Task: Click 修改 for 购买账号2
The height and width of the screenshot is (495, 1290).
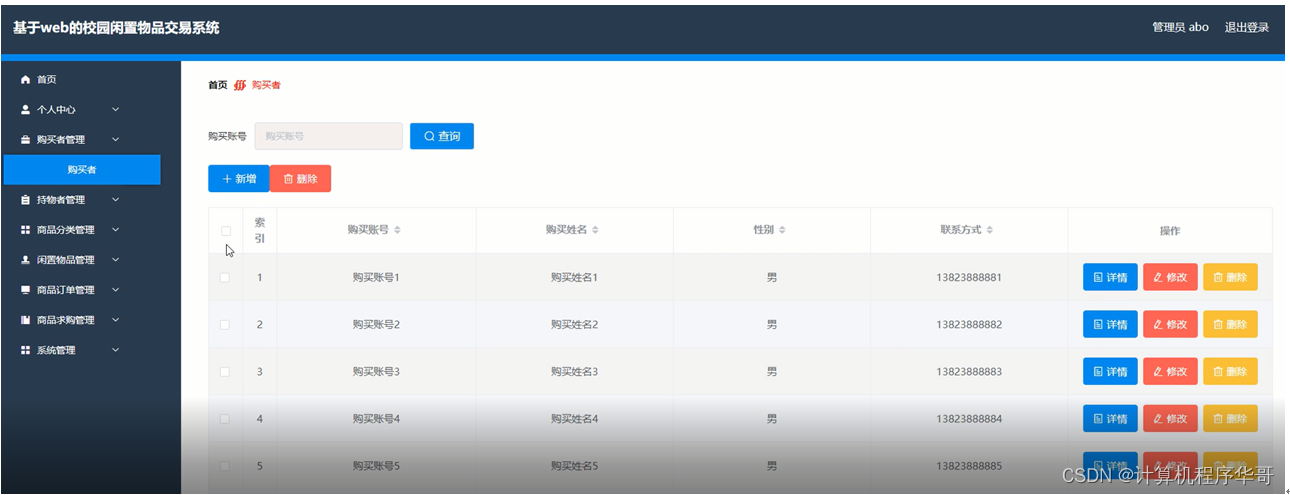Action: [1170, 324]
